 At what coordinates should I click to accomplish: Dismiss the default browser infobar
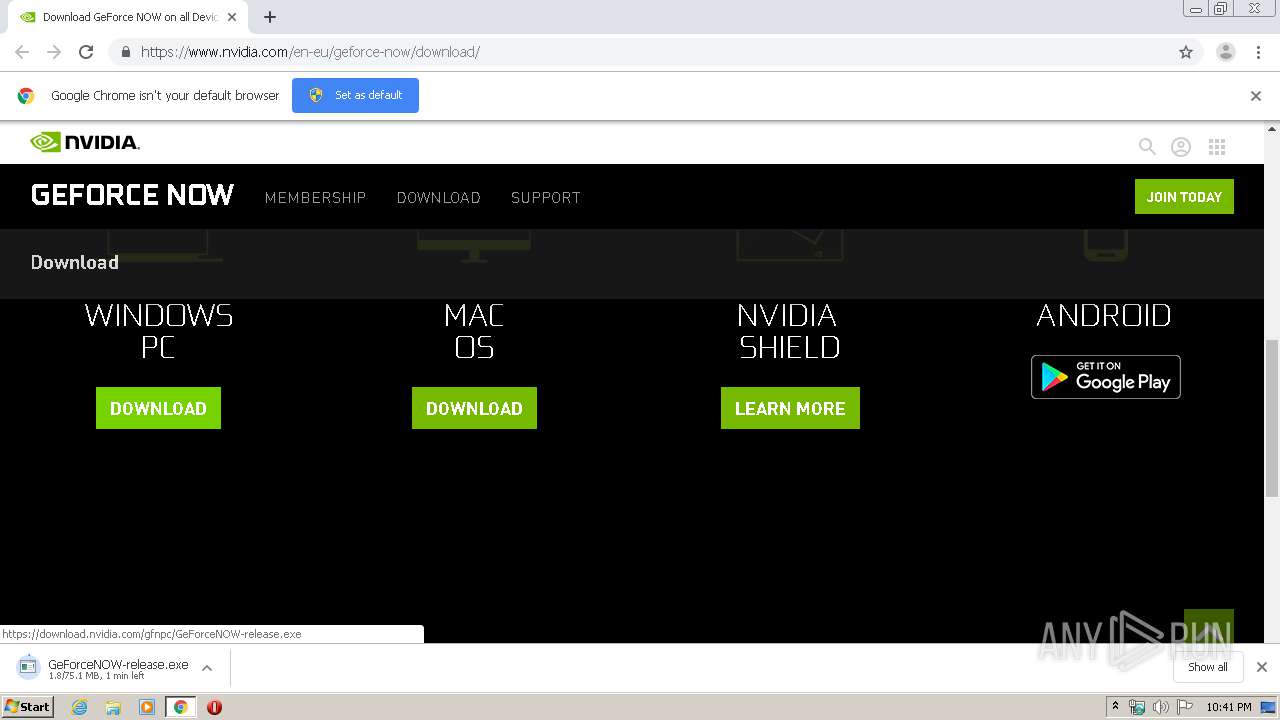(x=1256, y=96)
